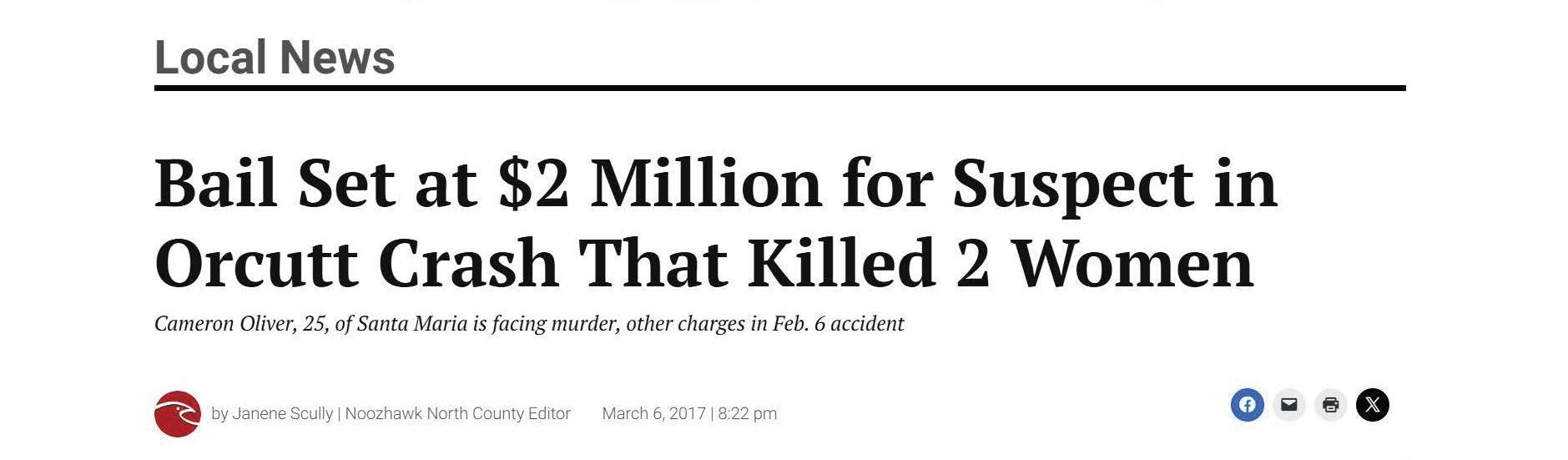
Task: Open the red Noozhawk author avatar
Action: (x=177, y=413)
